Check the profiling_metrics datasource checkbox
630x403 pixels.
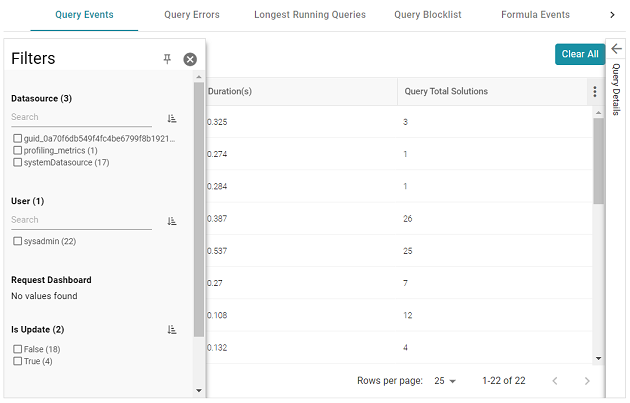17,150
